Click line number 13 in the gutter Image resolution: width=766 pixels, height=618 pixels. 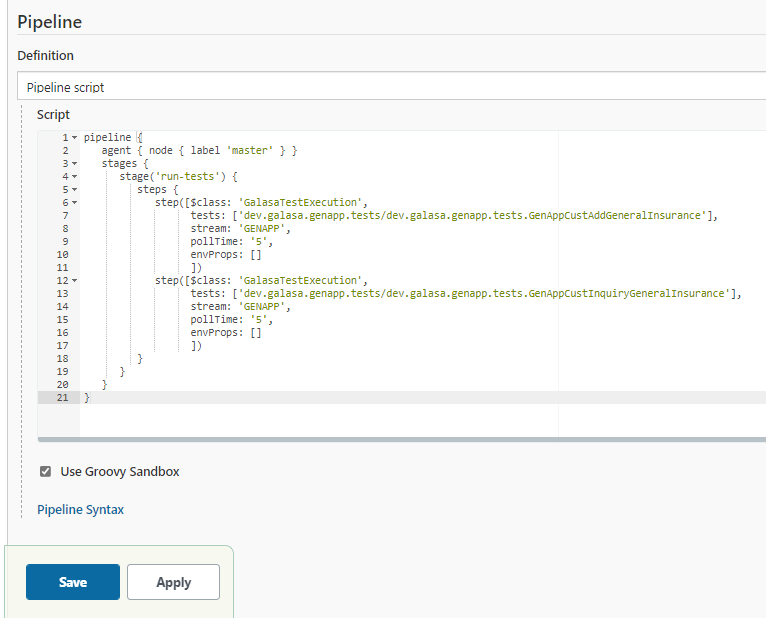pyautogui.click(x=63, y=294)
